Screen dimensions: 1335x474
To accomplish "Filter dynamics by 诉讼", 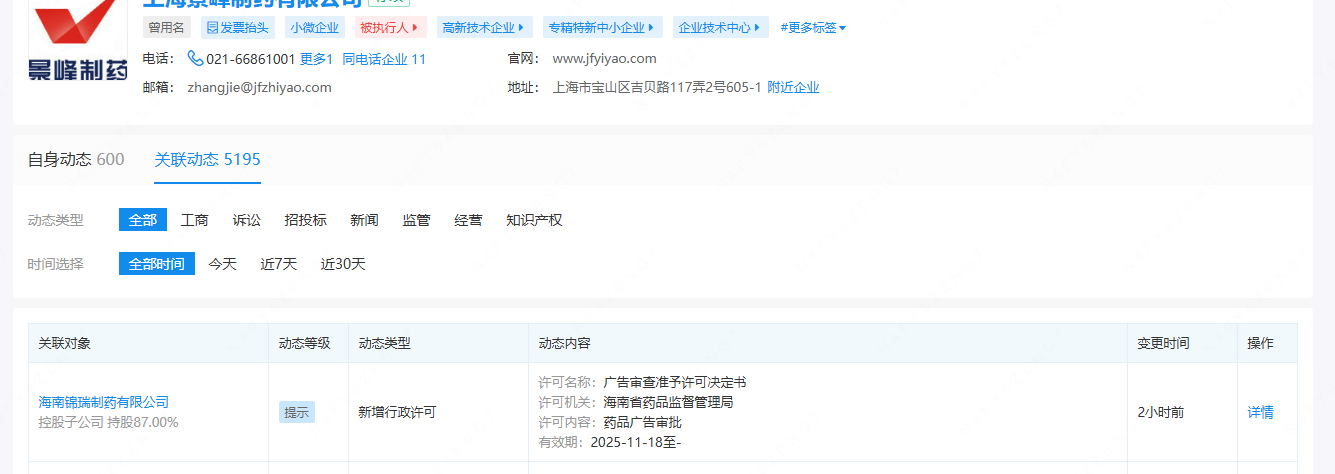I will coord(246,220).
